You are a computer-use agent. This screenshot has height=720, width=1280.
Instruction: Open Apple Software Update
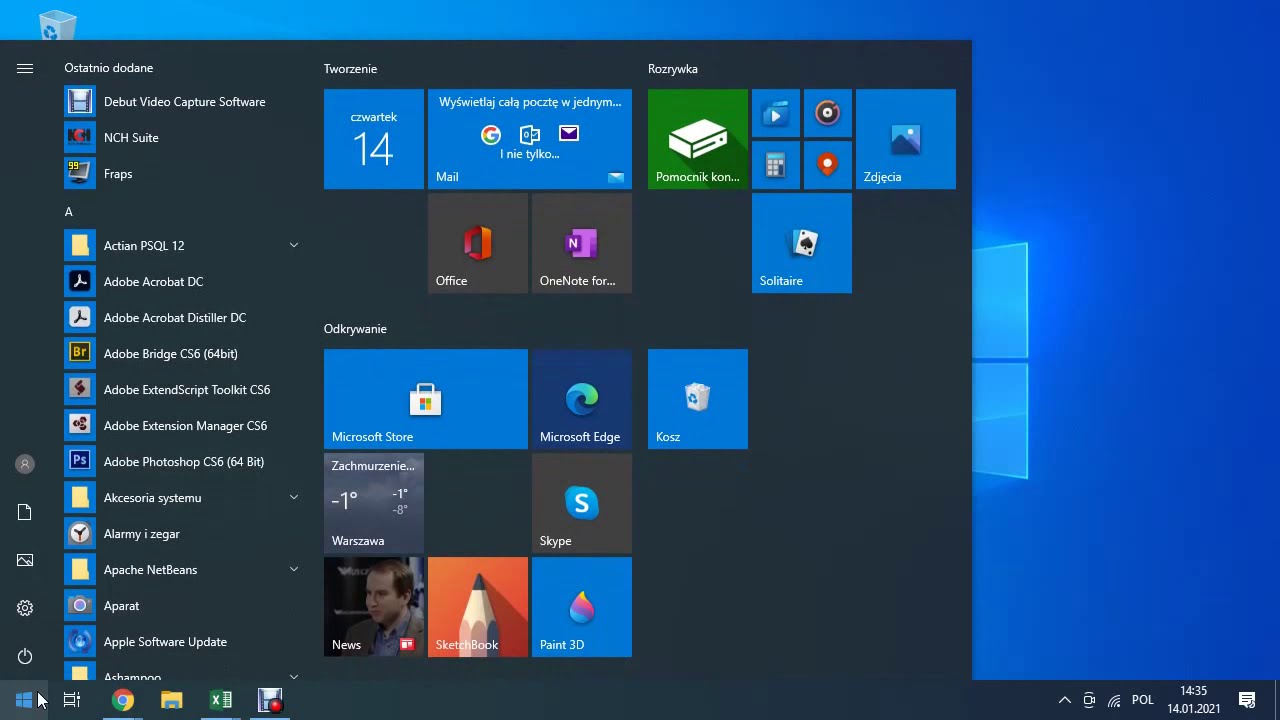184,642
